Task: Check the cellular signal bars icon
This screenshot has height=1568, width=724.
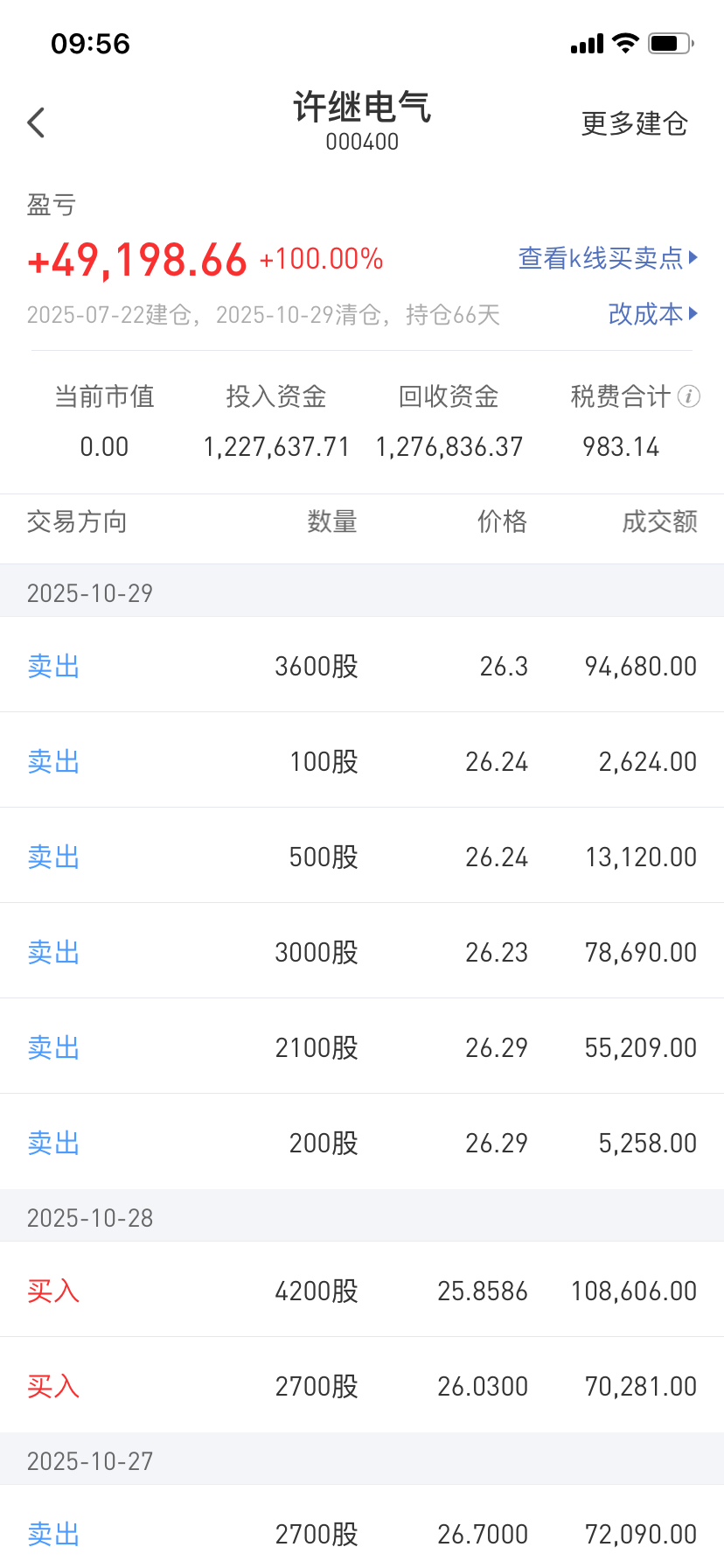Action: [587, 44]
